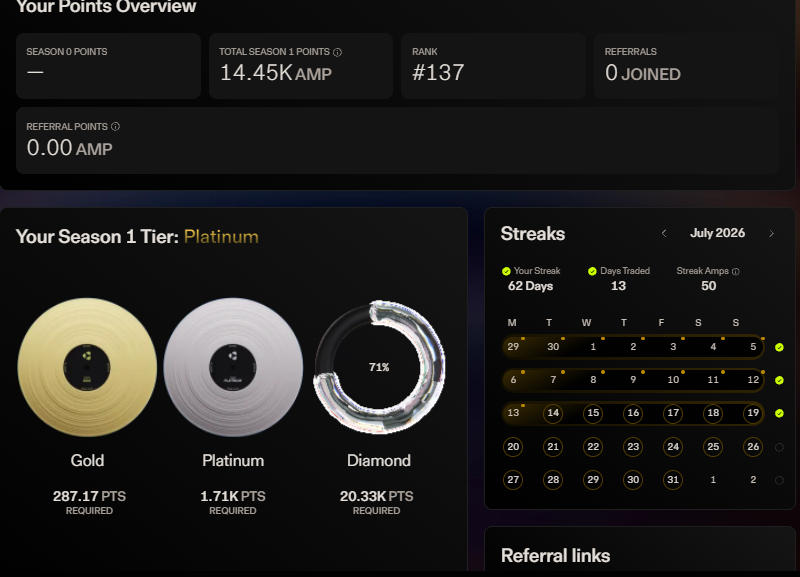Click the #137 rank value
Screen dimensions: 800x577
438,72
